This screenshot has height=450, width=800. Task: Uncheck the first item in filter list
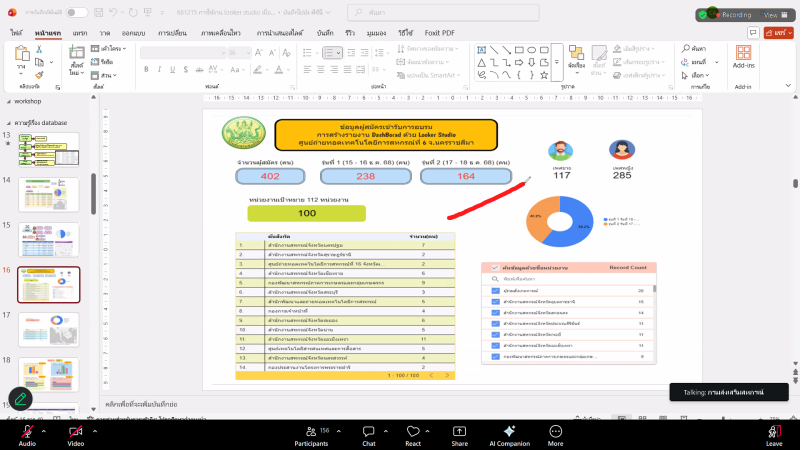[x=494, y=291]
